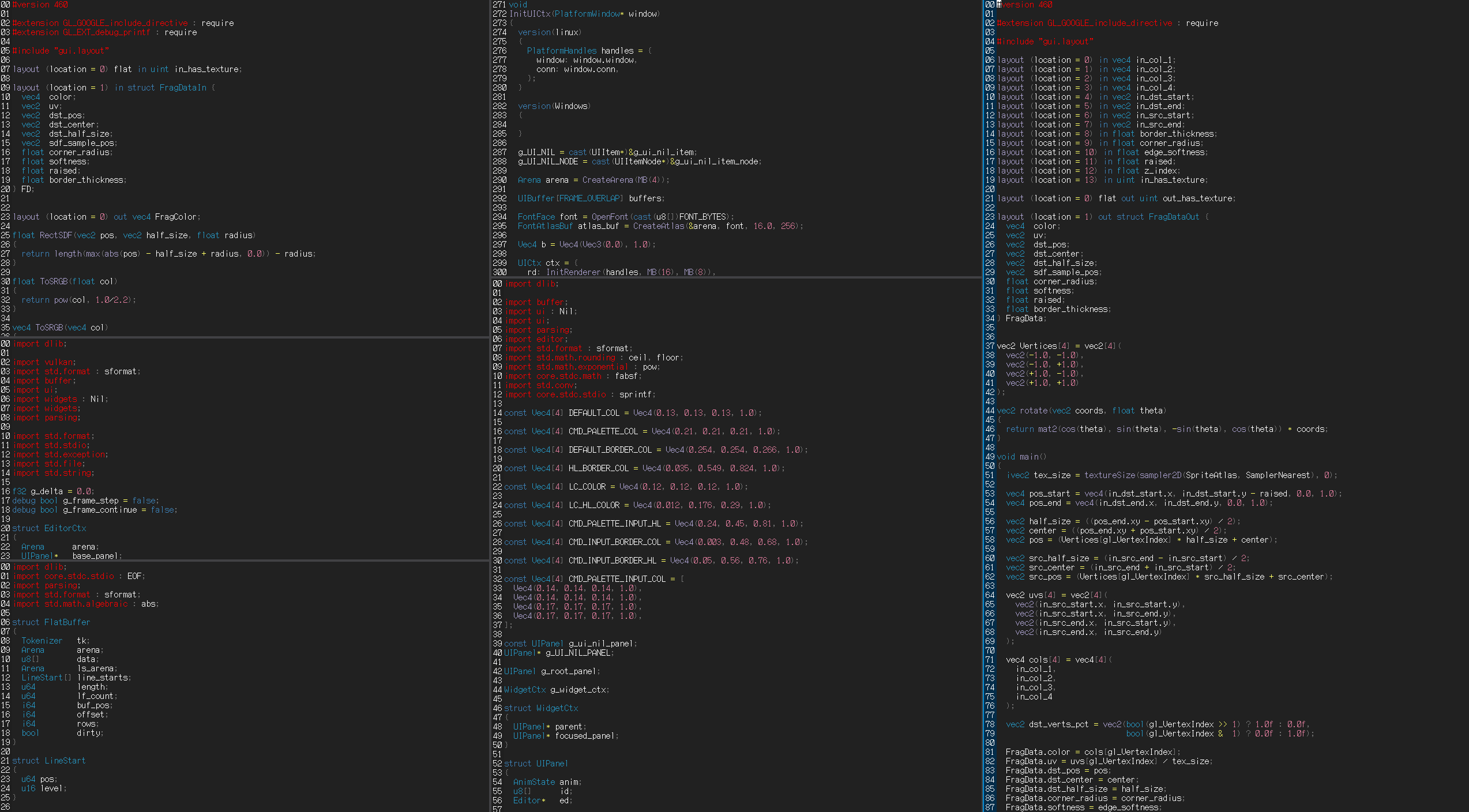This screenshot has height=812, width=1469.
Task: Click on the HL_BORDER_COL constant definition
Action: (598, 468)
